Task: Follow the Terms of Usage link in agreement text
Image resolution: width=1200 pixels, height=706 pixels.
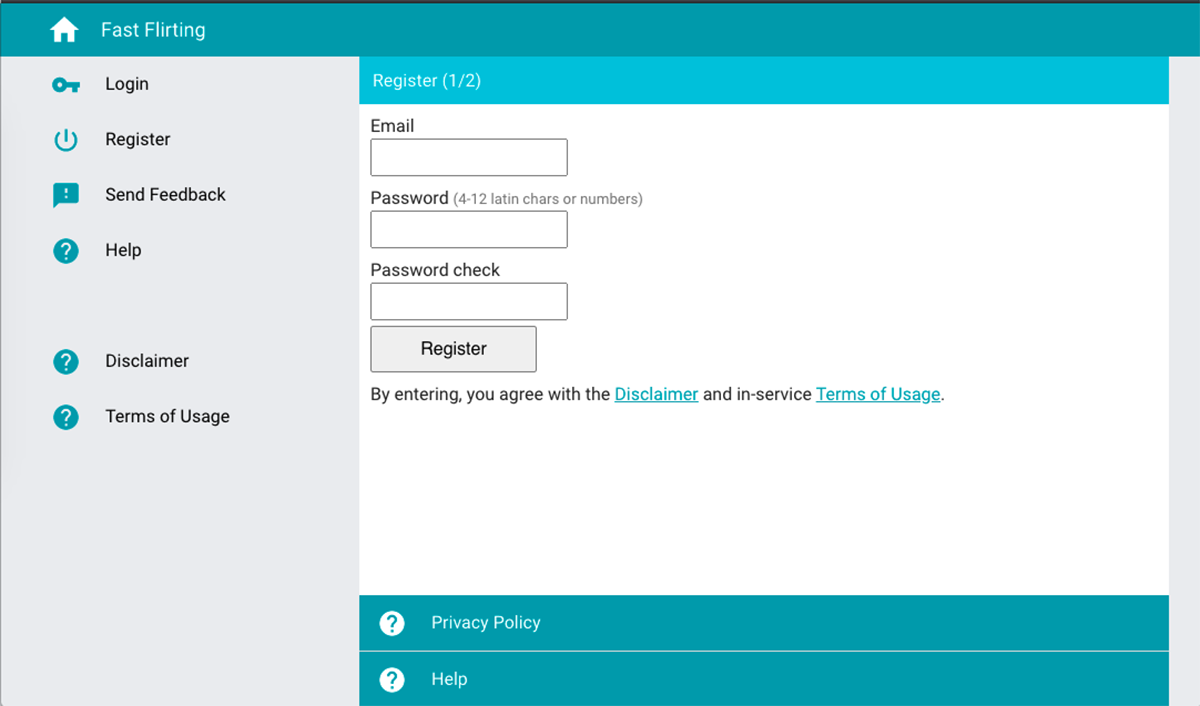Action: (x=878, y=394)
